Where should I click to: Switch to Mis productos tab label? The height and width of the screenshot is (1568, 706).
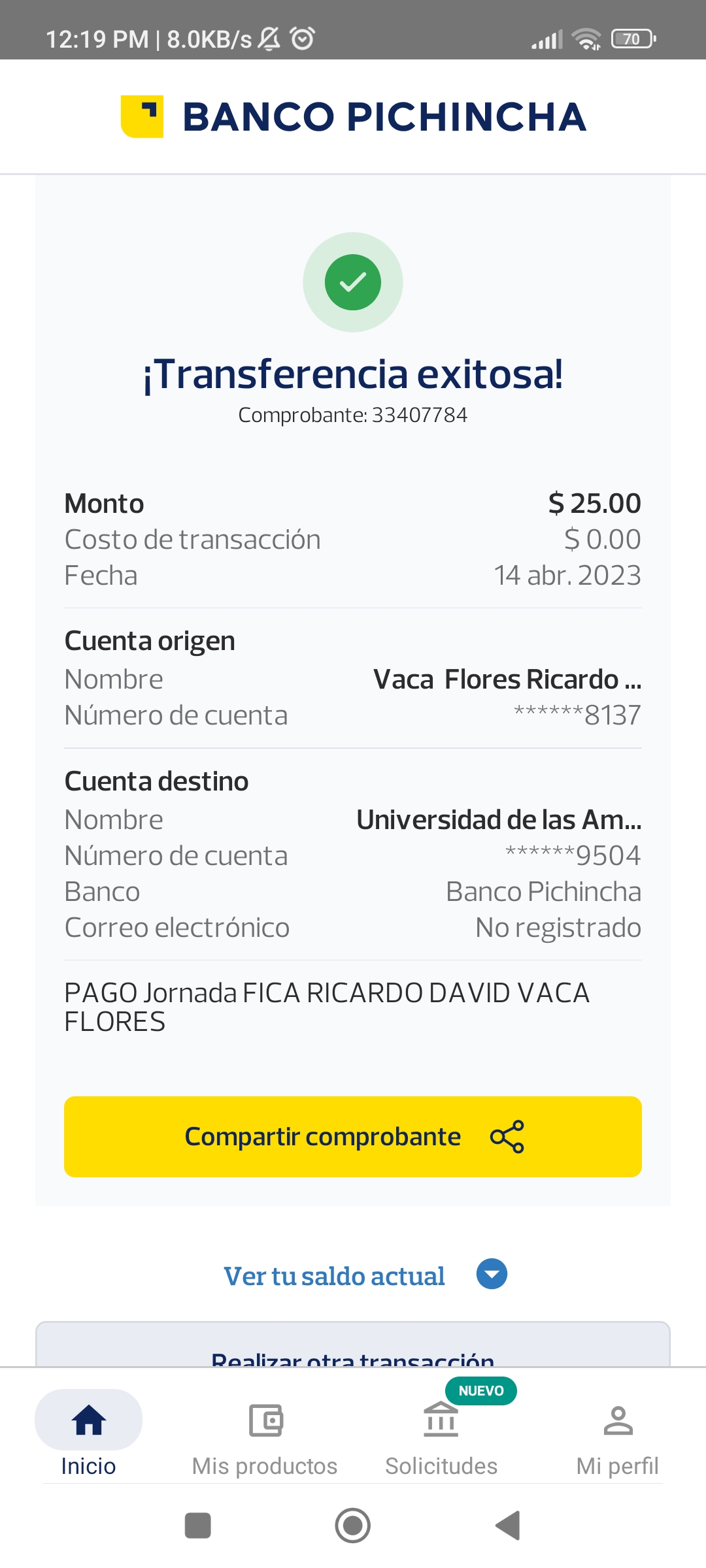click(265, 1466)
